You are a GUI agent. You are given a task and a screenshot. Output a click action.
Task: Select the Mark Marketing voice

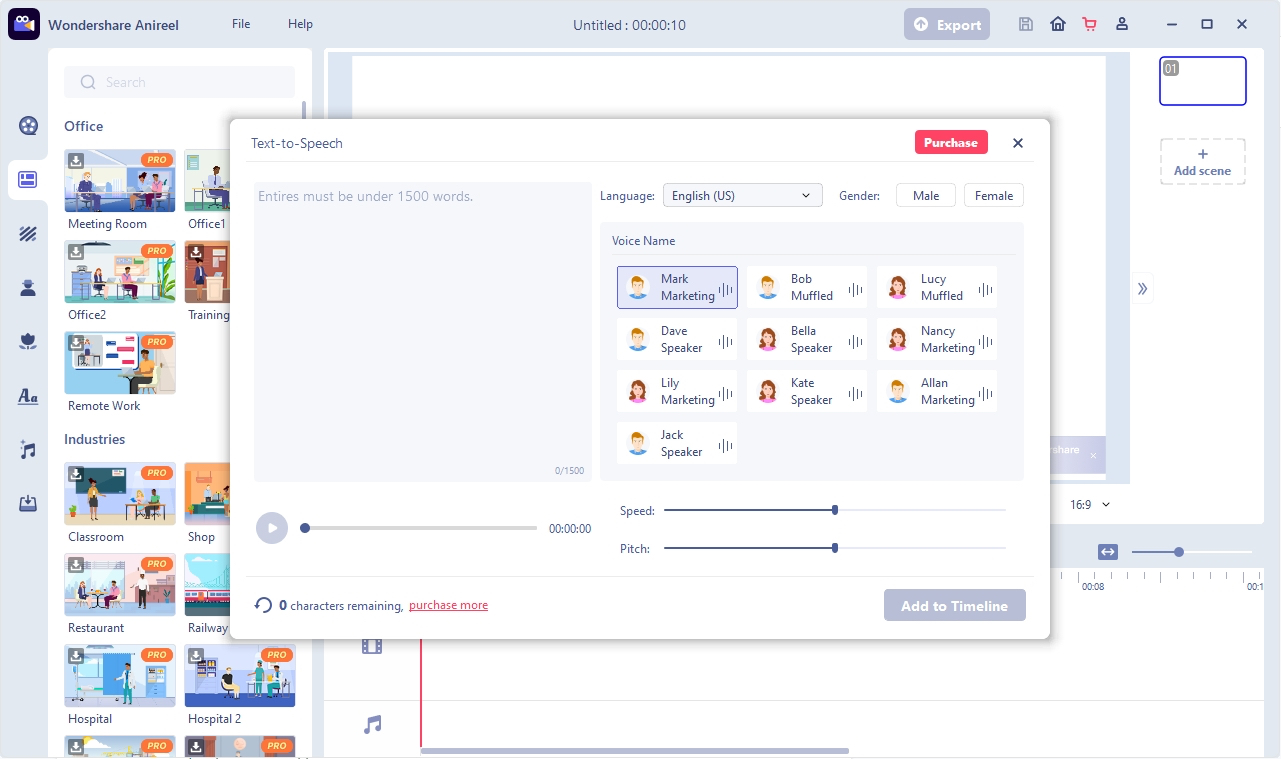(x=677, y=287)
